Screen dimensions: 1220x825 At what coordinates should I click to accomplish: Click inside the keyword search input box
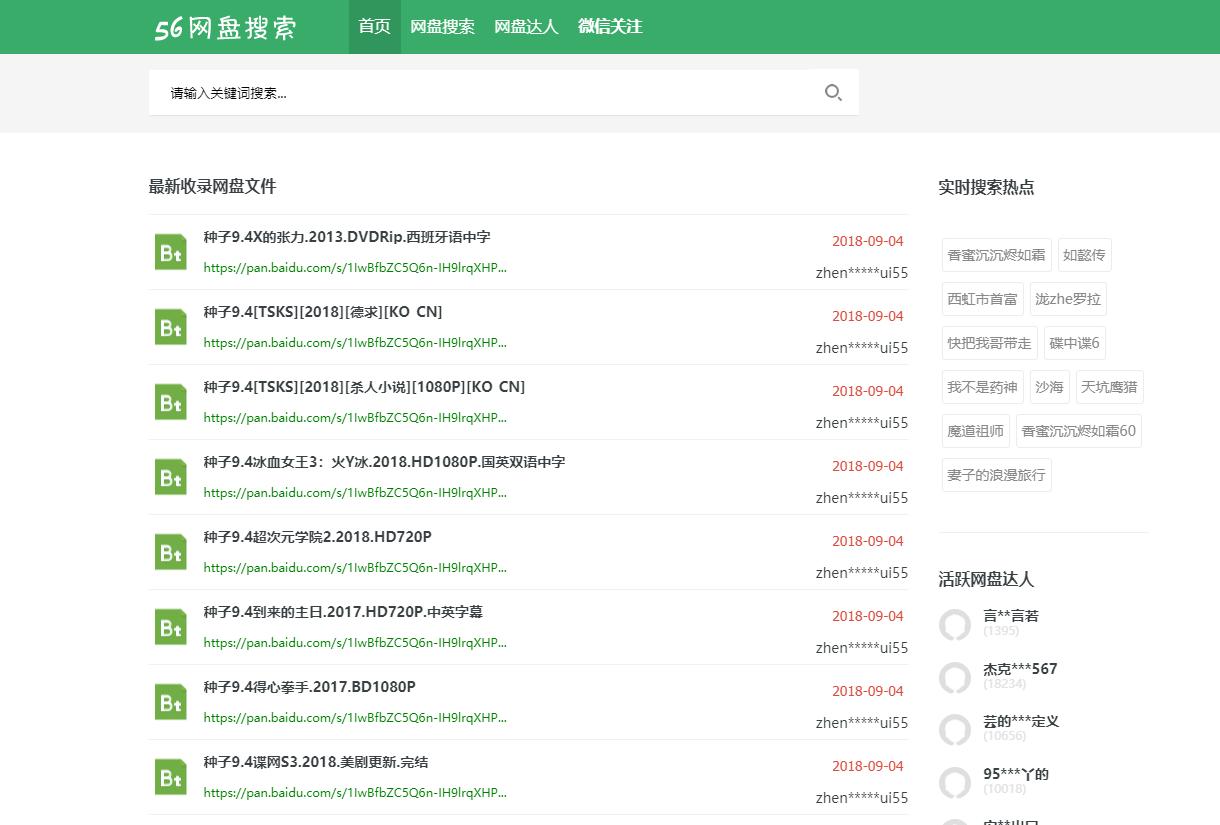click(x=450, y=92)
